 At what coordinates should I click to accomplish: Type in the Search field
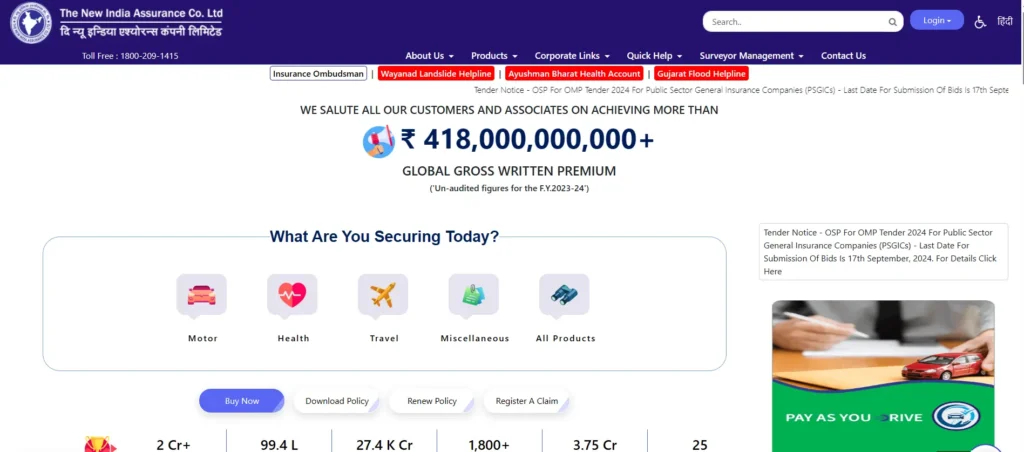click(x=795, y=21)
